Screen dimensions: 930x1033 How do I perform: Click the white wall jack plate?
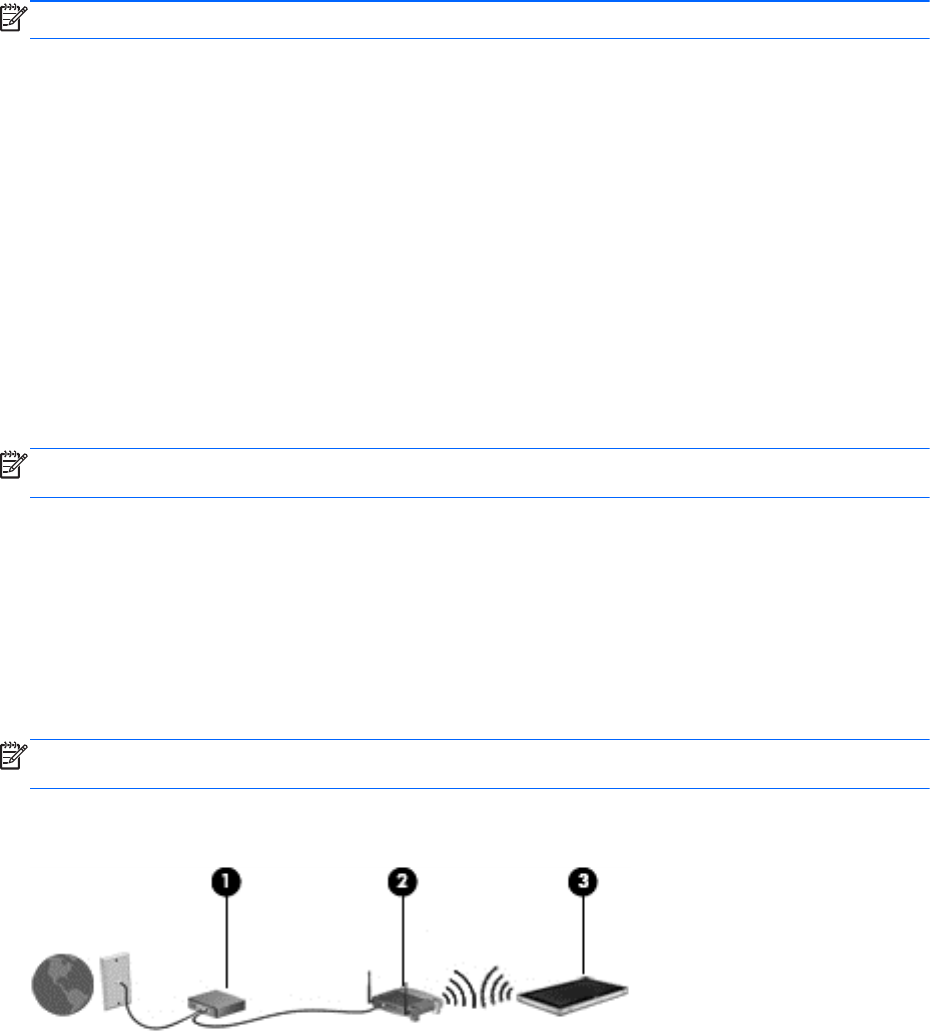click(115, 982)
